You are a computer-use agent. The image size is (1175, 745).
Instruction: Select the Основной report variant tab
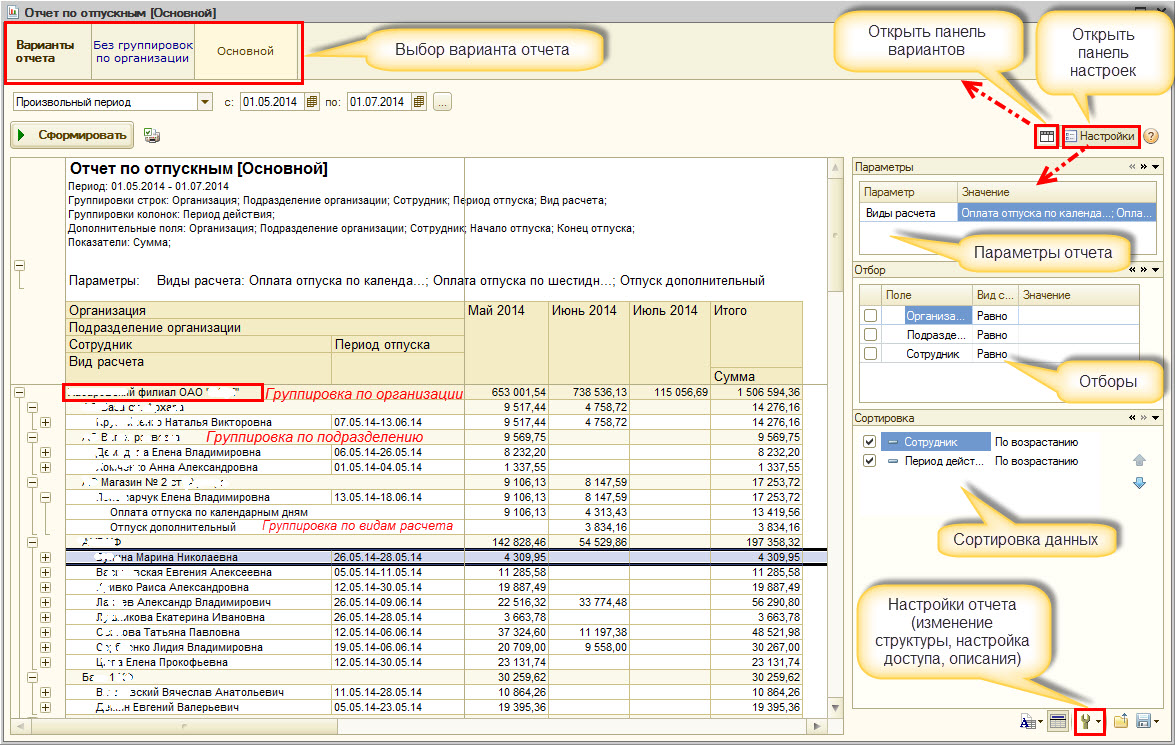pyautogui.click(x=245, y=51)
